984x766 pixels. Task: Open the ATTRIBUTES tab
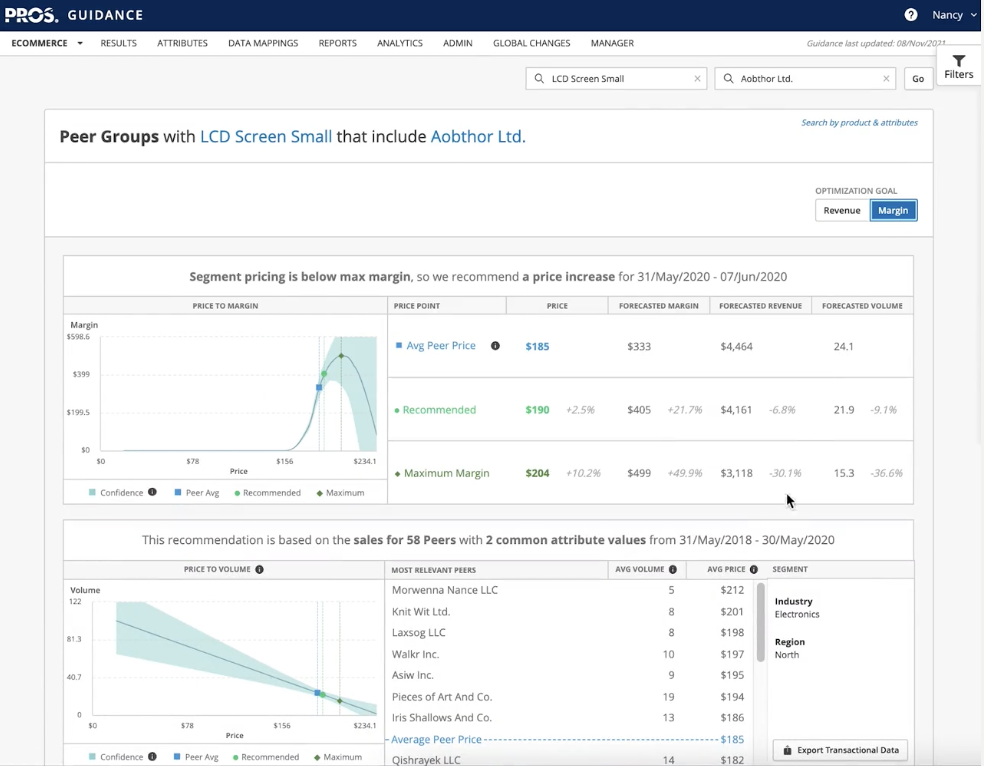click(182, 43)
